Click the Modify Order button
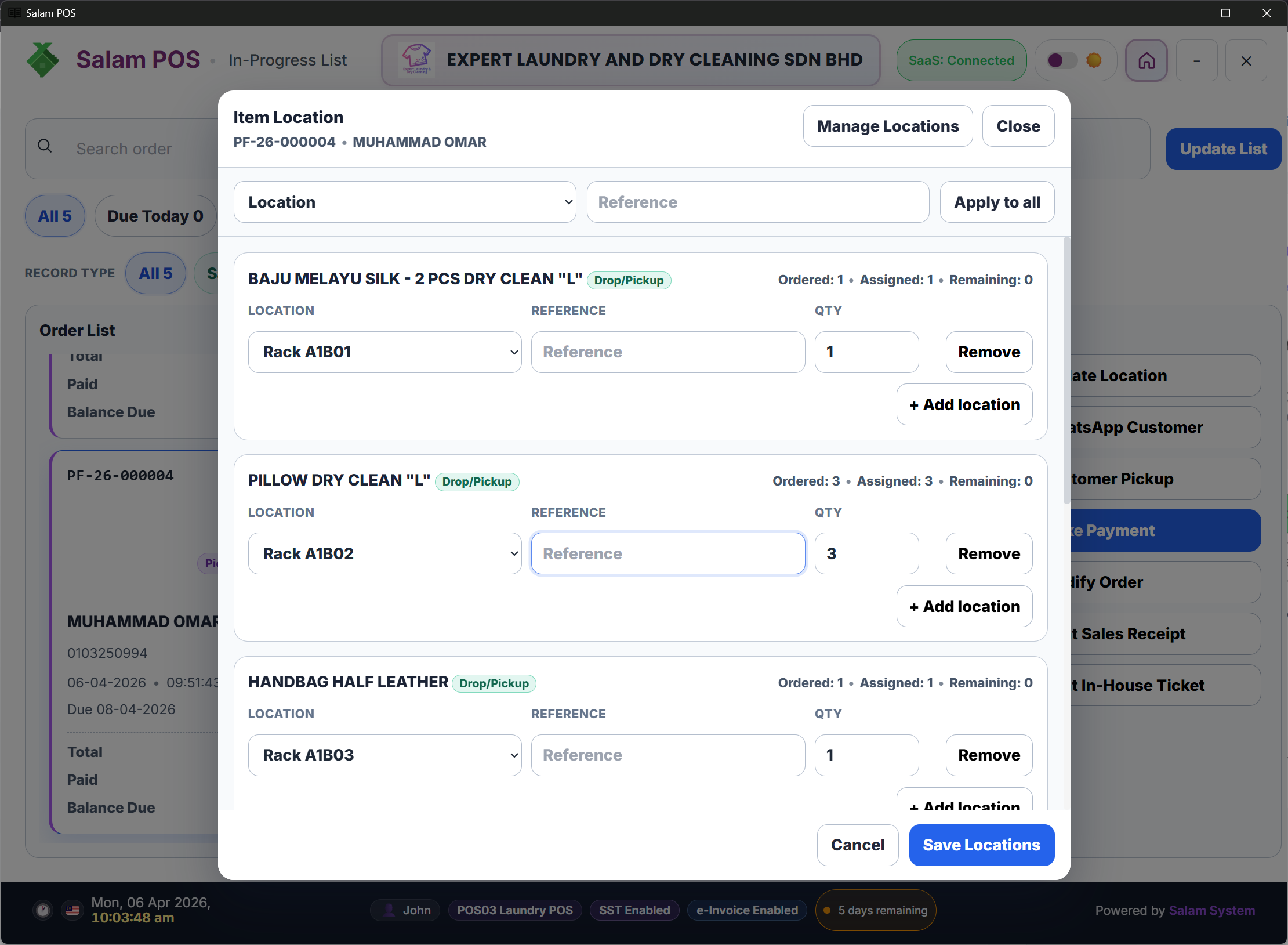 1164,582
